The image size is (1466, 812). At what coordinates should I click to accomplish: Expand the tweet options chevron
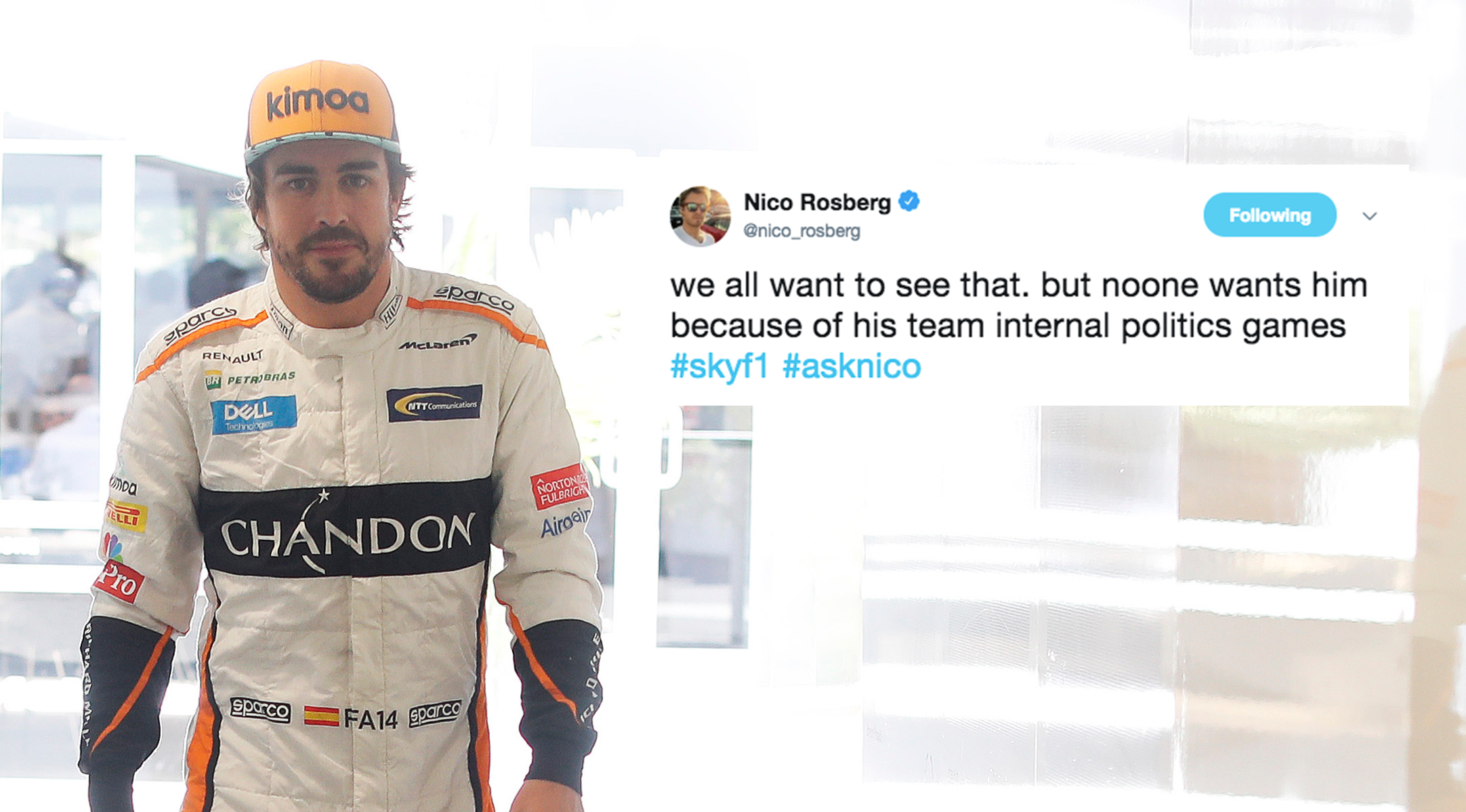pos(1370,216)
